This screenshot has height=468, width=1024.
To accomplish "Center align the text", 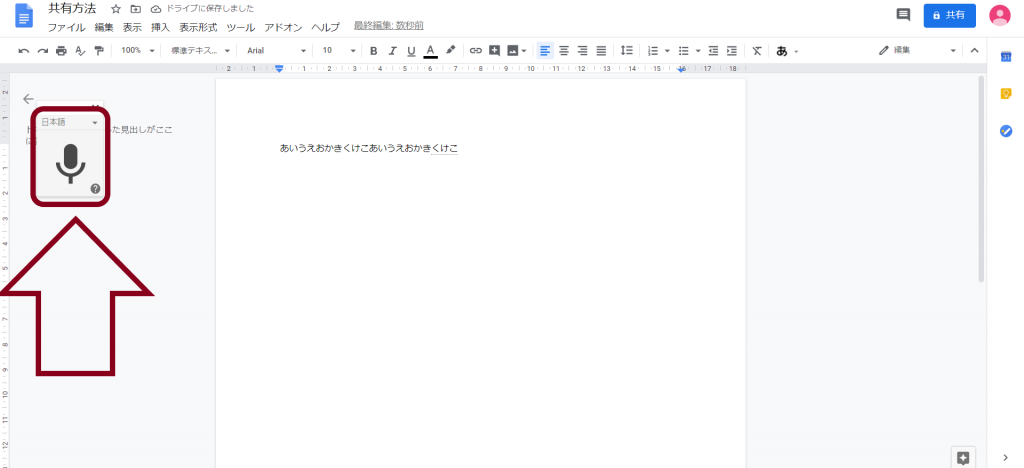I will [x=564, y=50].
